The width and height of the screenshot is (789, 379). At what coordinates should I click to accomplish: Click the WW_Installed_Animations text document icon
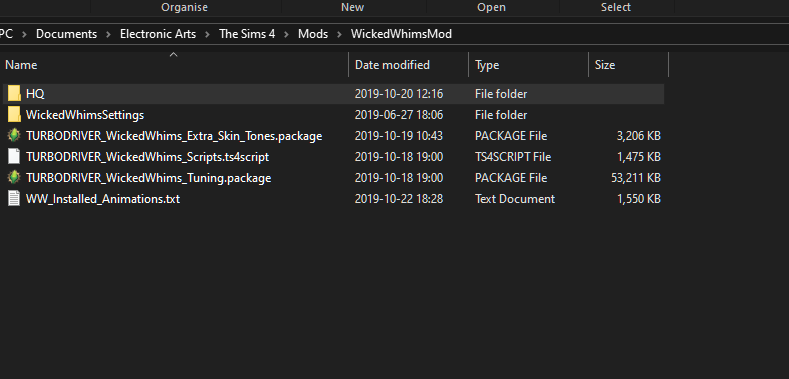[14, 199]
